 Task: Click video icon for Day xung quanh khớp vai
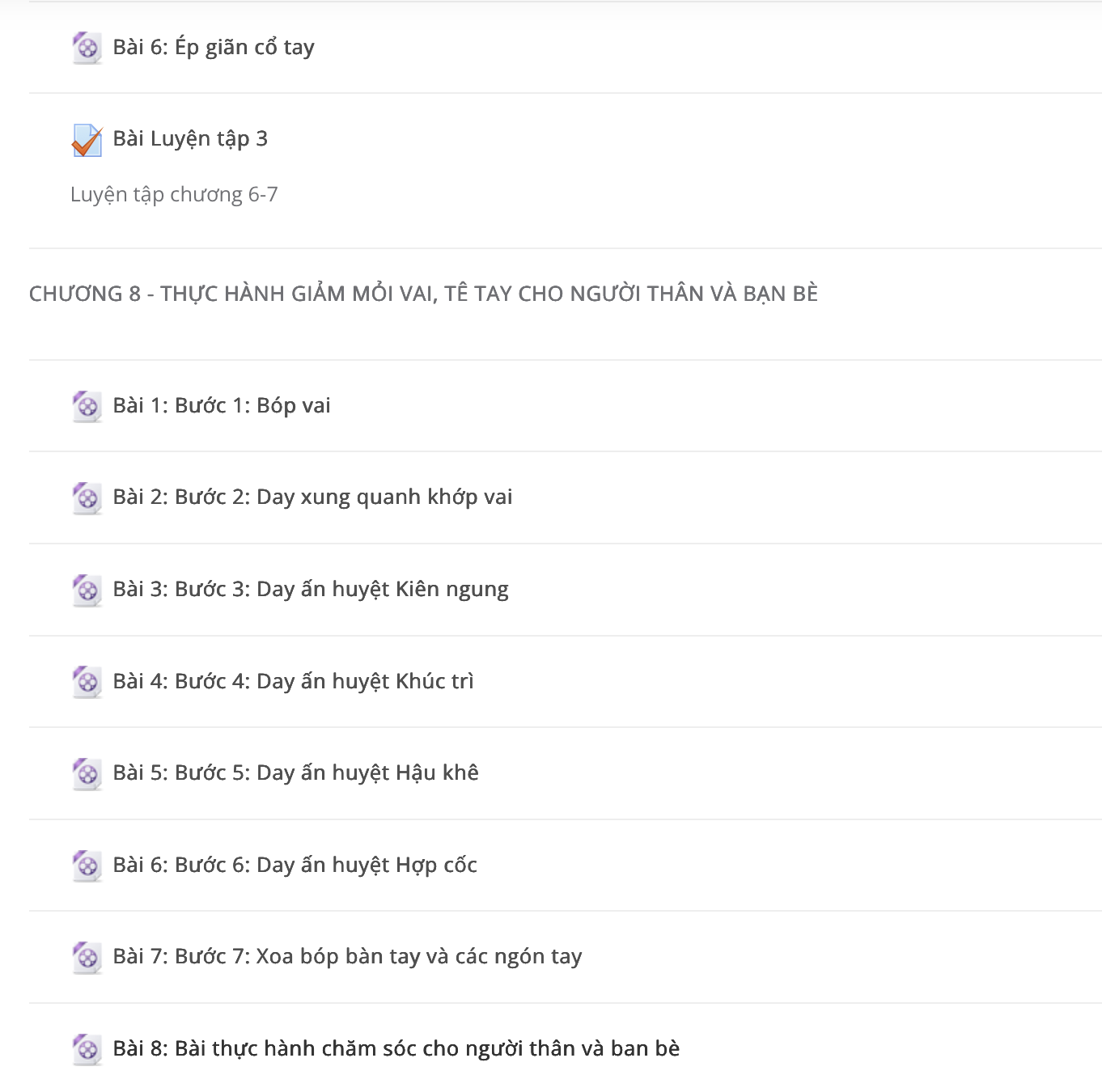coord(87,497)
